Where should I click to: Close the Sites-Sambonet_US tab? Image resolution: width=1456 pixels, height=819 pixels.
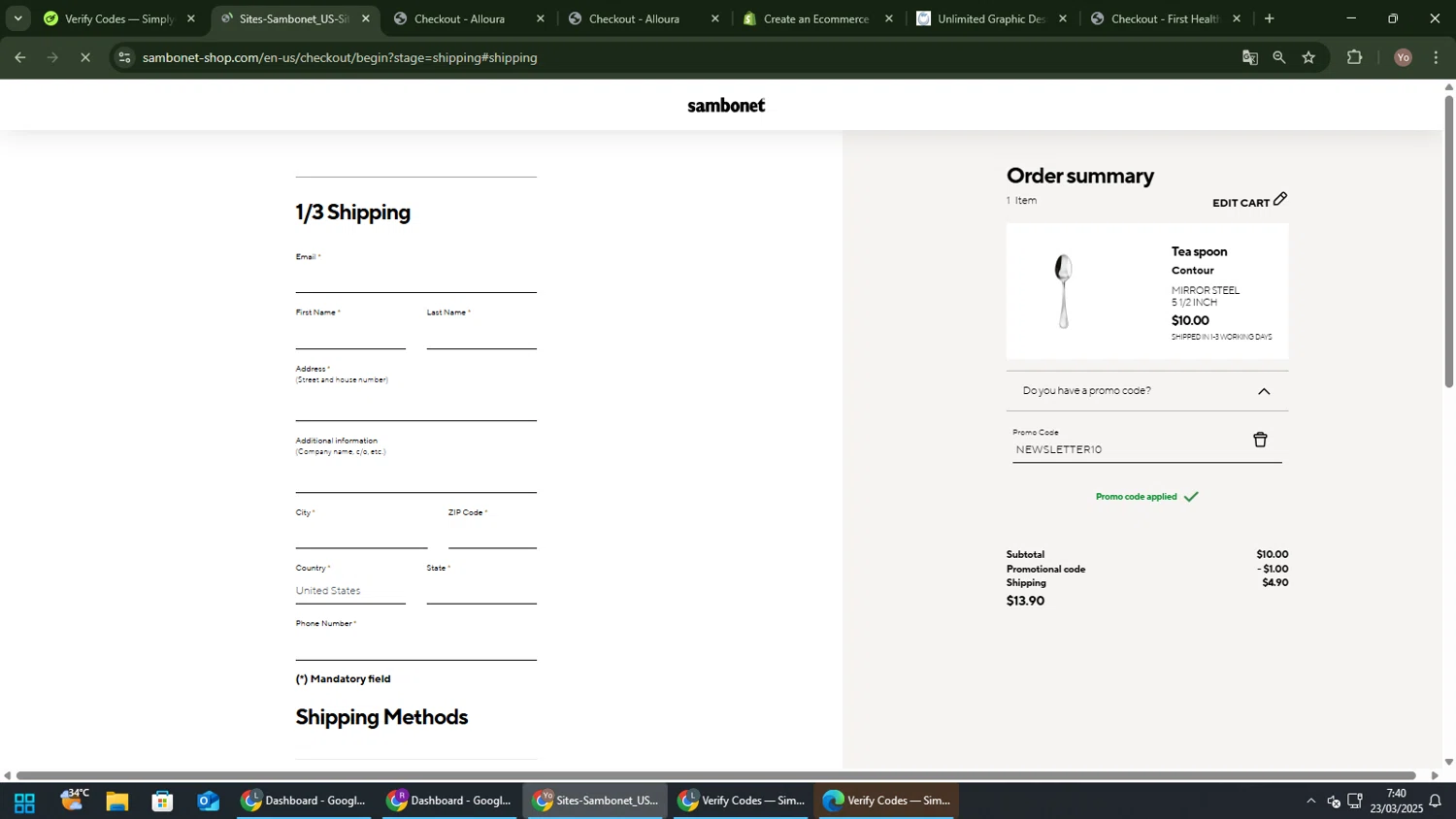coord(366,18)
